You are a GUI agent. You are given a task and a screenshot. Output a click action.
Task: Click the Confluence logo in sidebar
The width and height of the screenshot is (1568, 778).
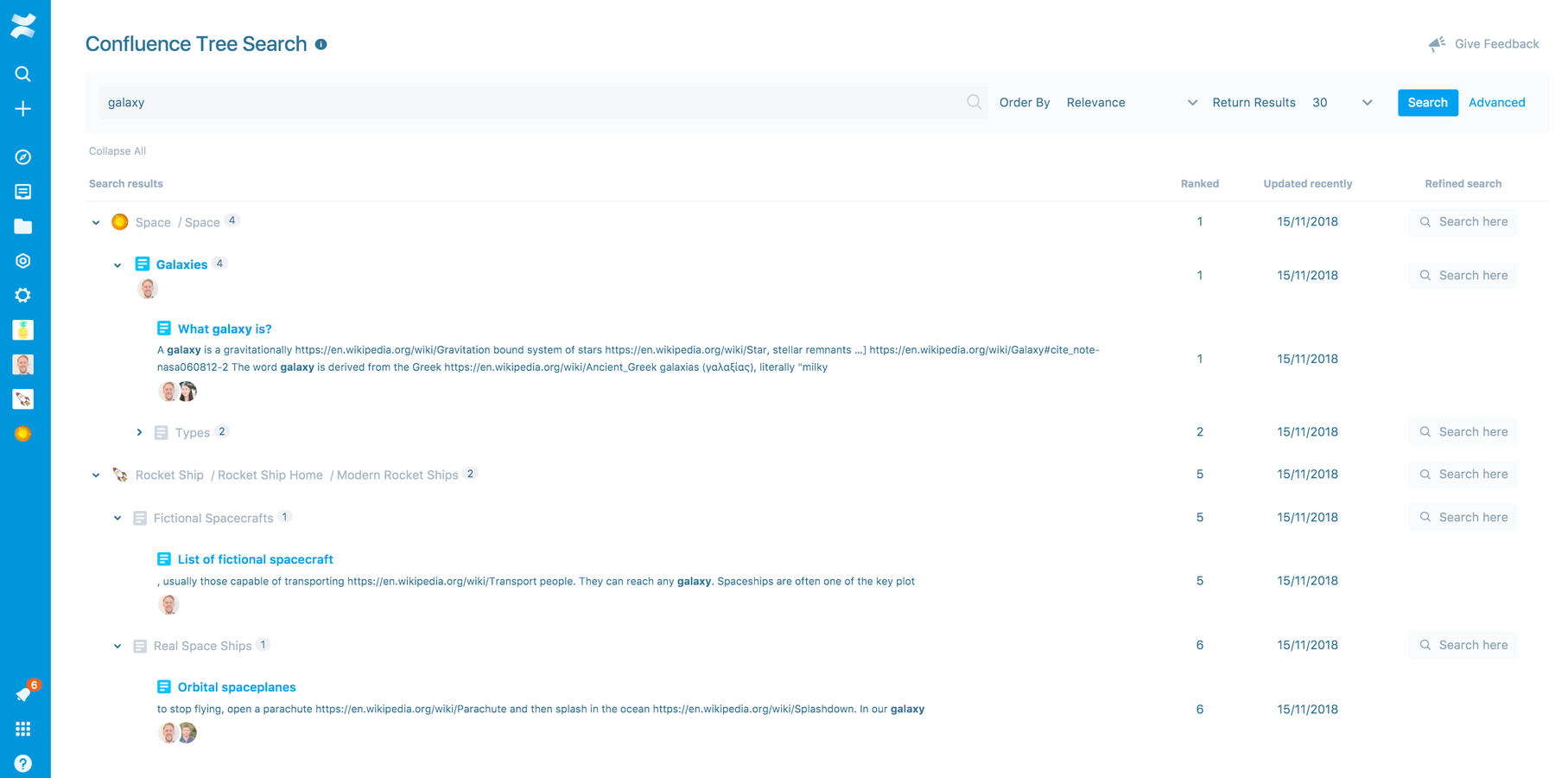(x=23, y=26)
